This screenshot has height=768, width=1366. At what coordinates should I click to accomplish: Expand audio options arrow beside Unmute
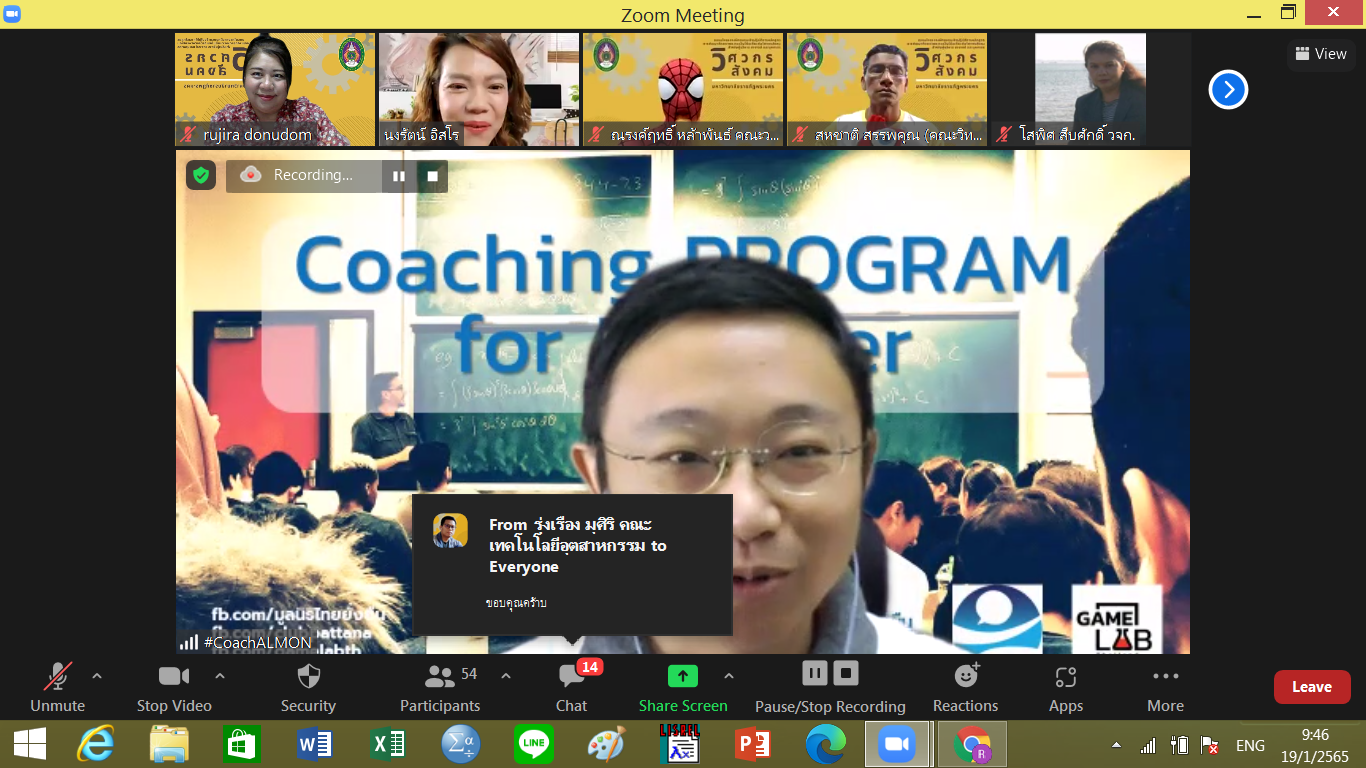point(97,677)
